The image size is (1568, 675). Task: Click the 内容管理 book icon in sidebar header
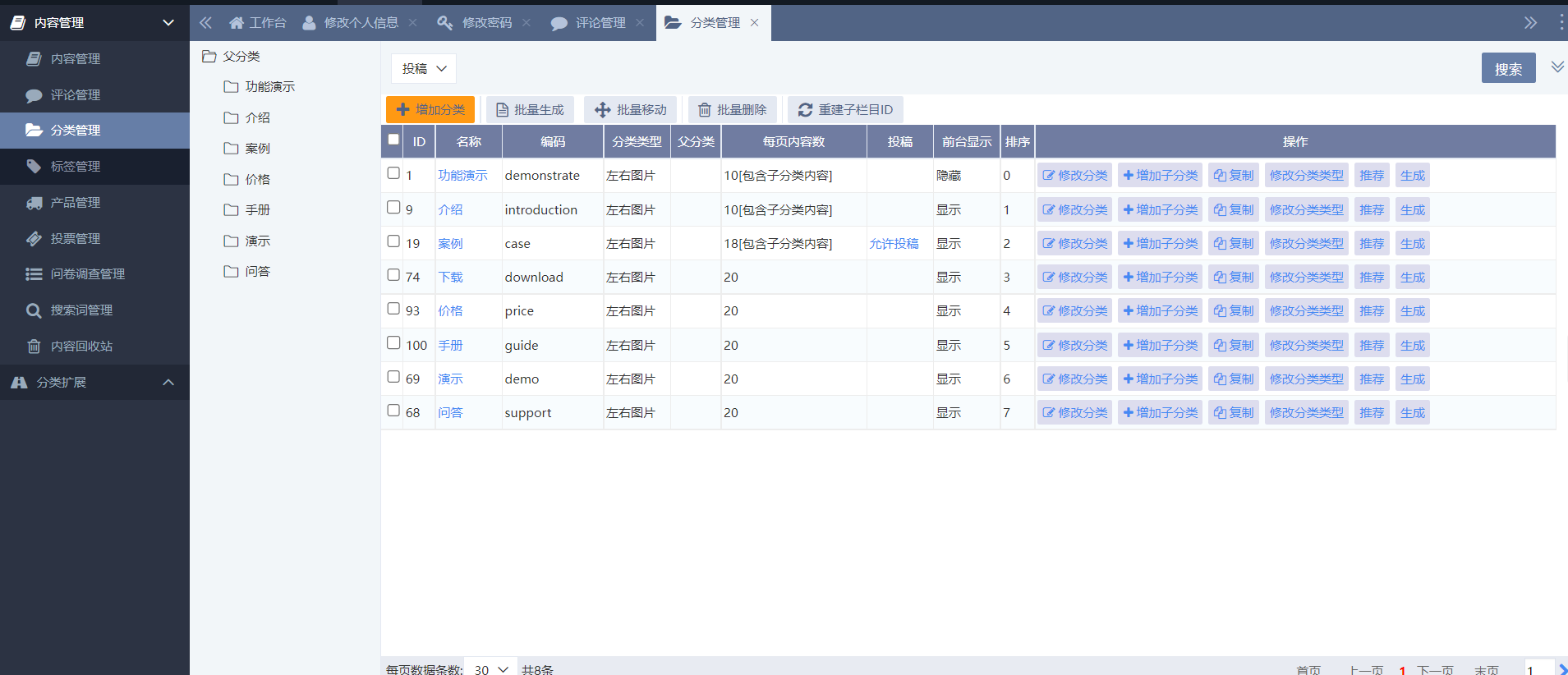click(x=18, y=23)
